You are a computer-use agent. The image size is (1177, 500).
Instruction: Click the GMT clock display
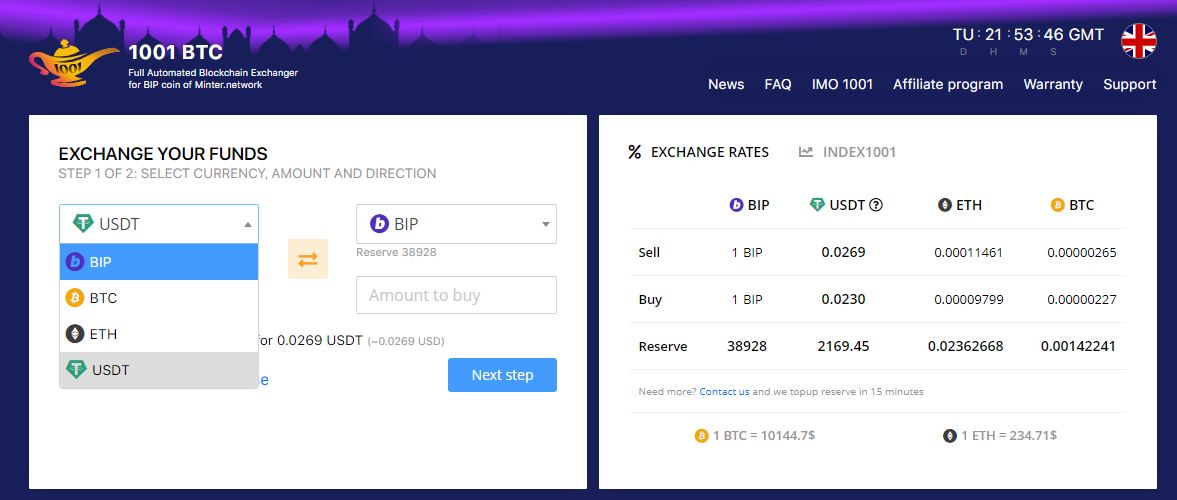coord(1028,35)
